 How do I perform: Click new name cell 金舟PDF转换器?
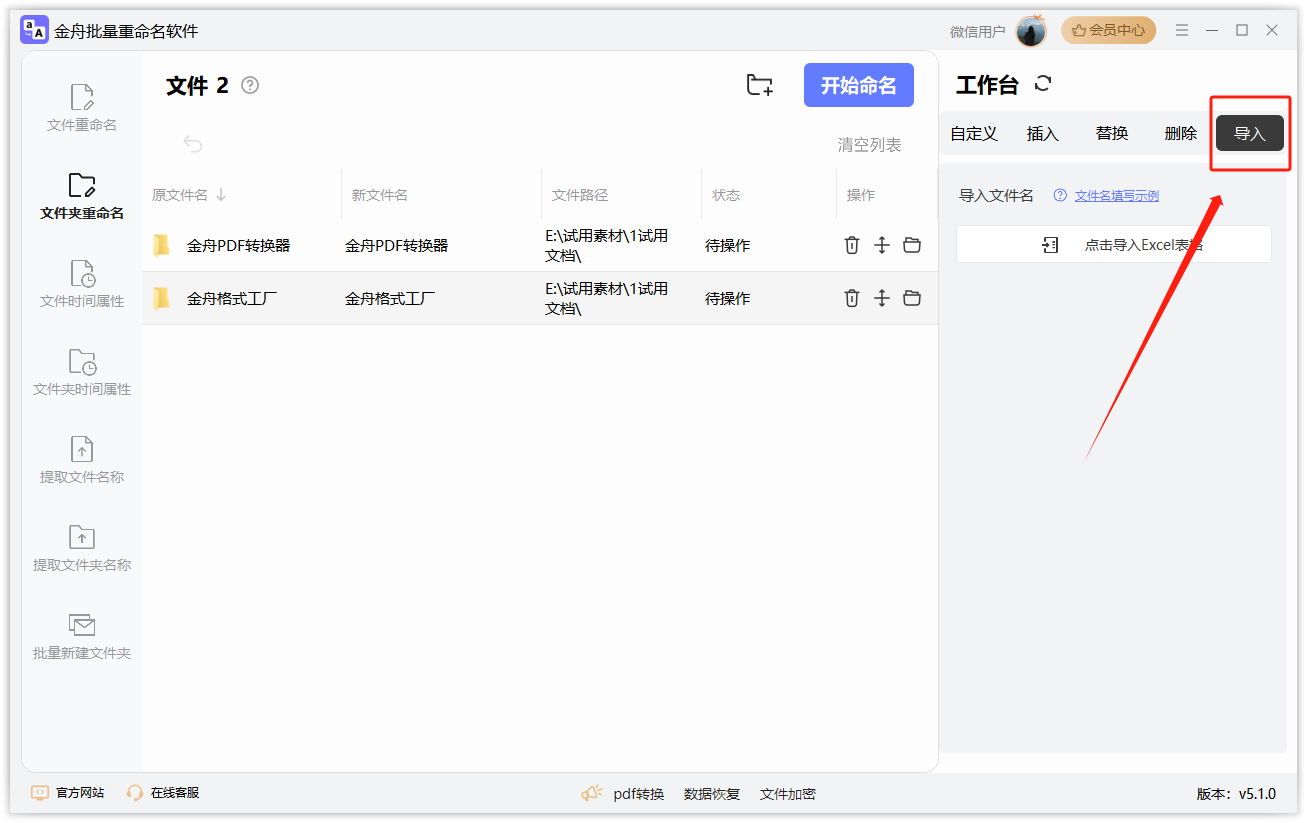tap(397, 245)
